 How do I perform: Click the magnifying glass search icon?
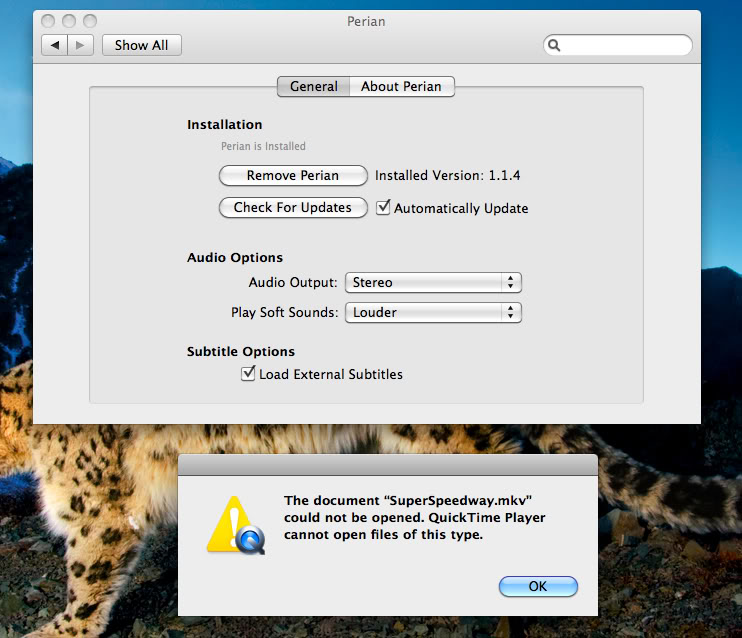[554, 45]
